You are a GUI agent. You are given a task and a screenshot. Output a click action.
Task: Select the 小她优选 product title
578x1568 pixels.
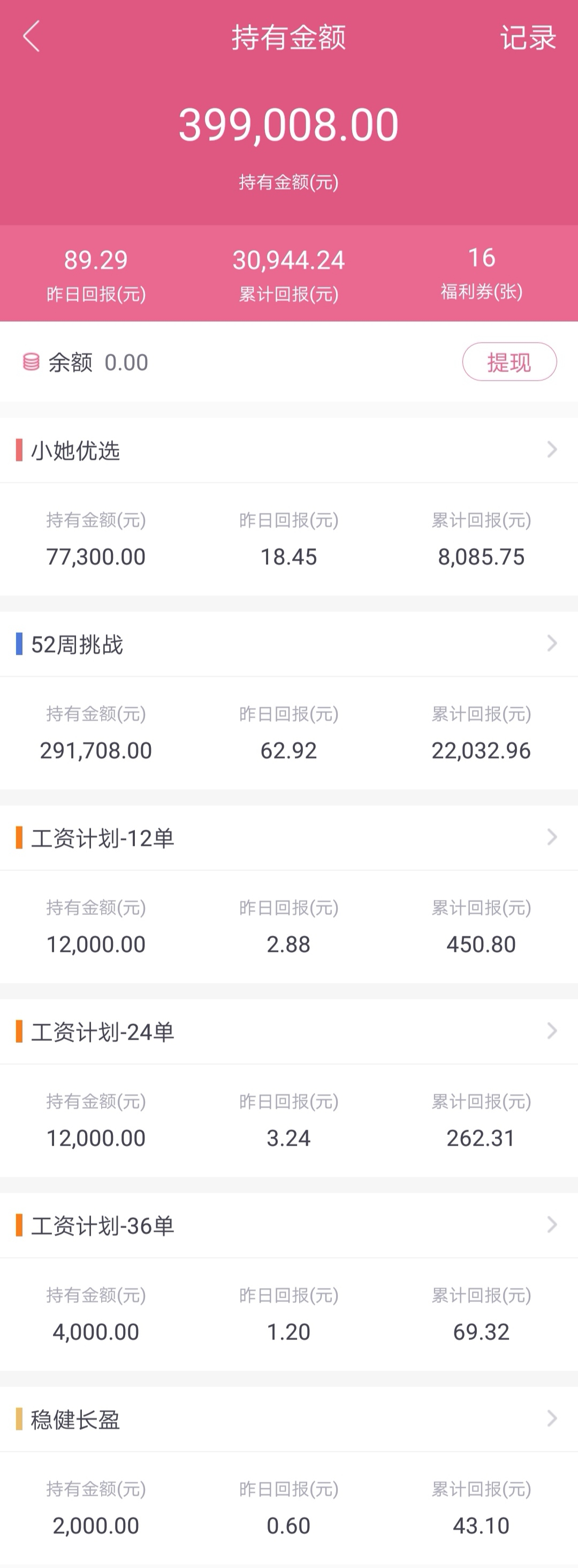[75, 450]
